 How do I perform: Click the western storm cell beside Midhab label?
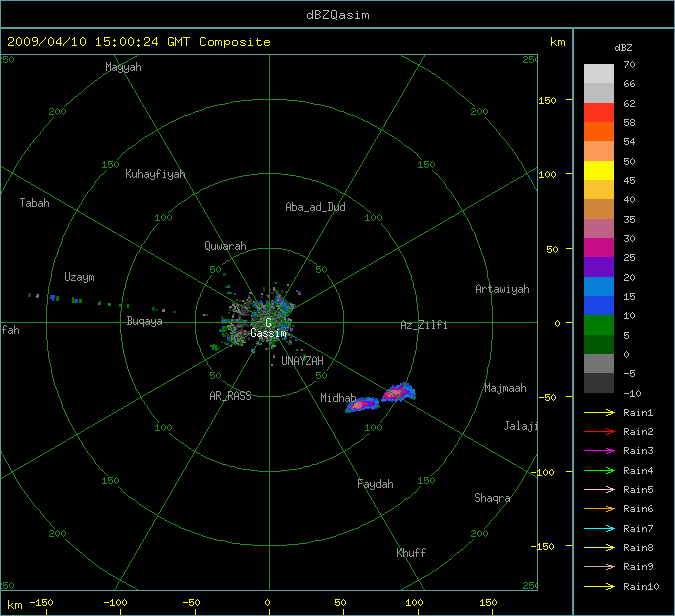[362, 405]
